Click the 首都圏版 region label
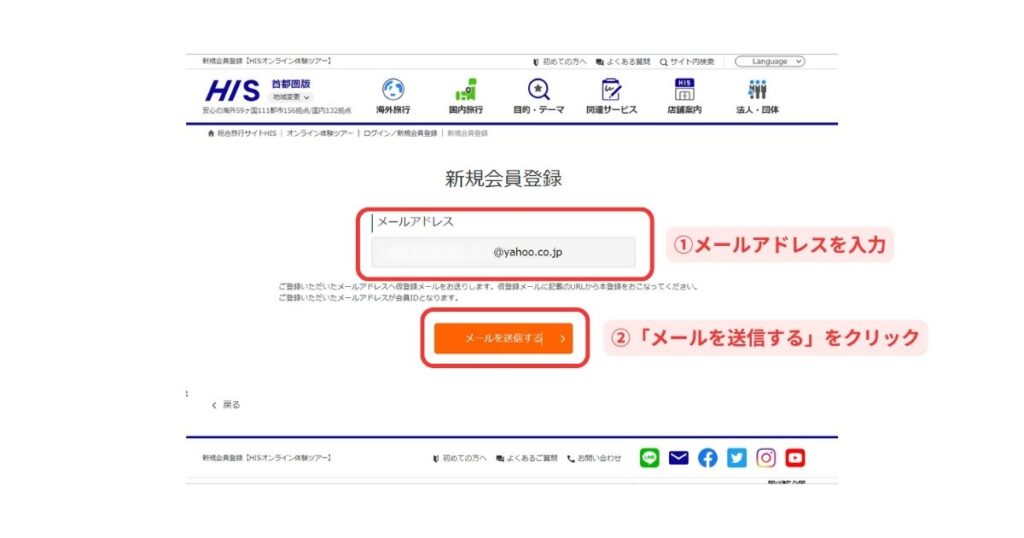 (x=291, y=84)
